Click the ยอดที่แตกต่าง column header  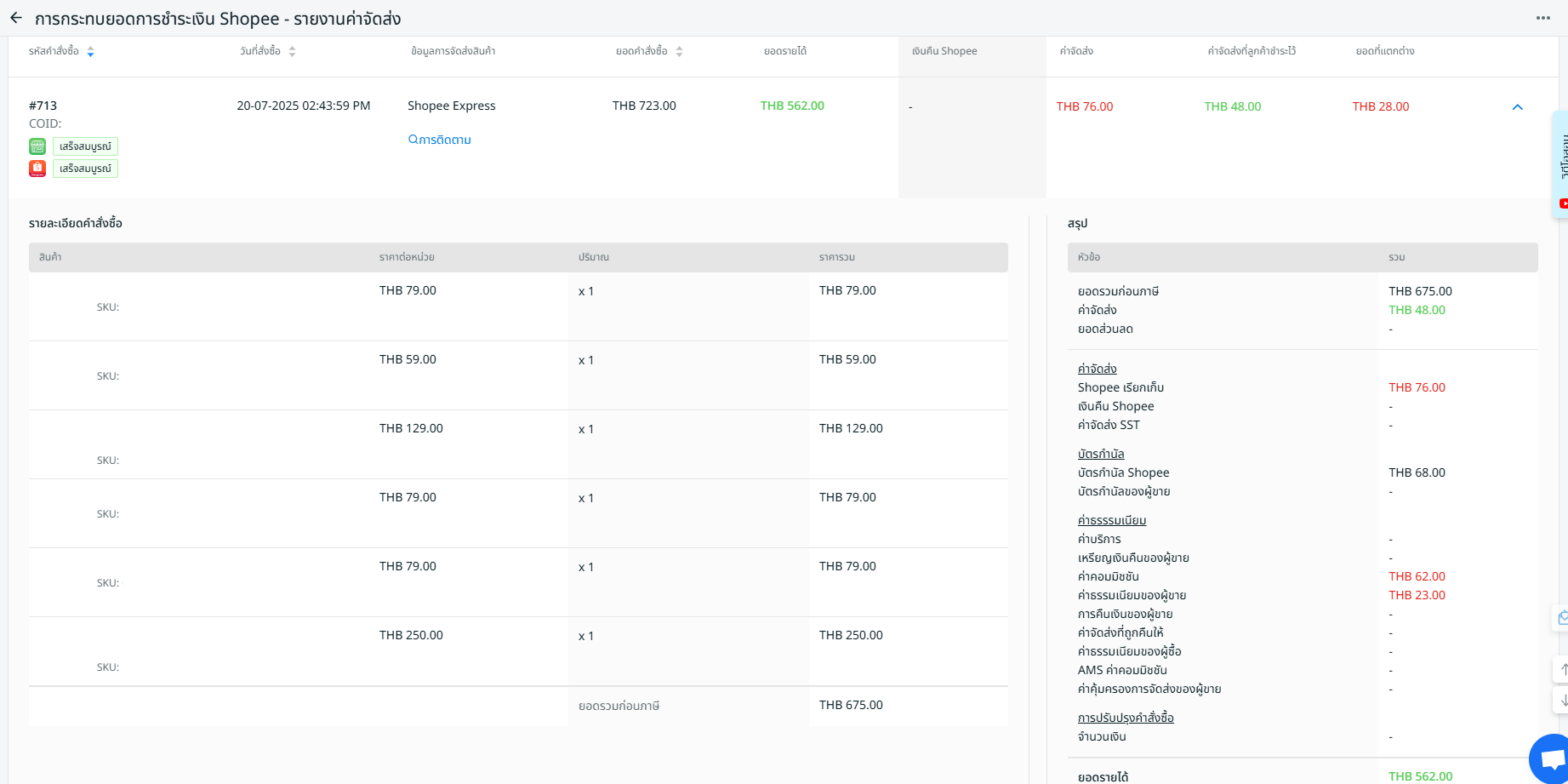click(1385, 51)
